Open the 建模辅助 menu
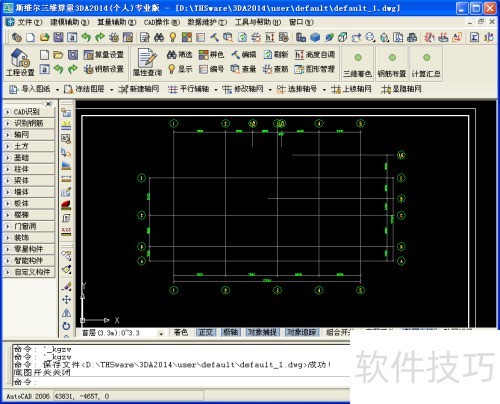The height and width of the screenshot is (404, 500). click(69, 22)
